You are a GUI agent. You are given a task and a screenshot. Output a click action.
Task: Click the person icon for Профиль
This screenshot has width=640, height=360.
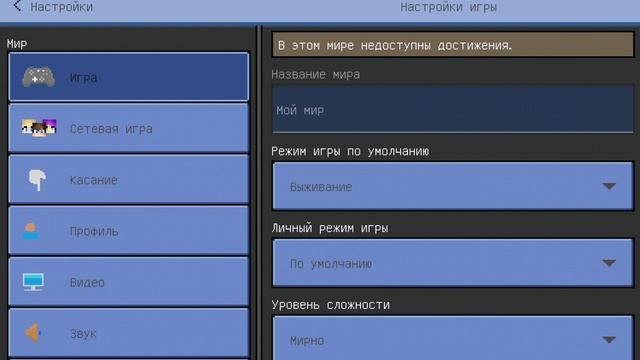click(x=31, y=231)
